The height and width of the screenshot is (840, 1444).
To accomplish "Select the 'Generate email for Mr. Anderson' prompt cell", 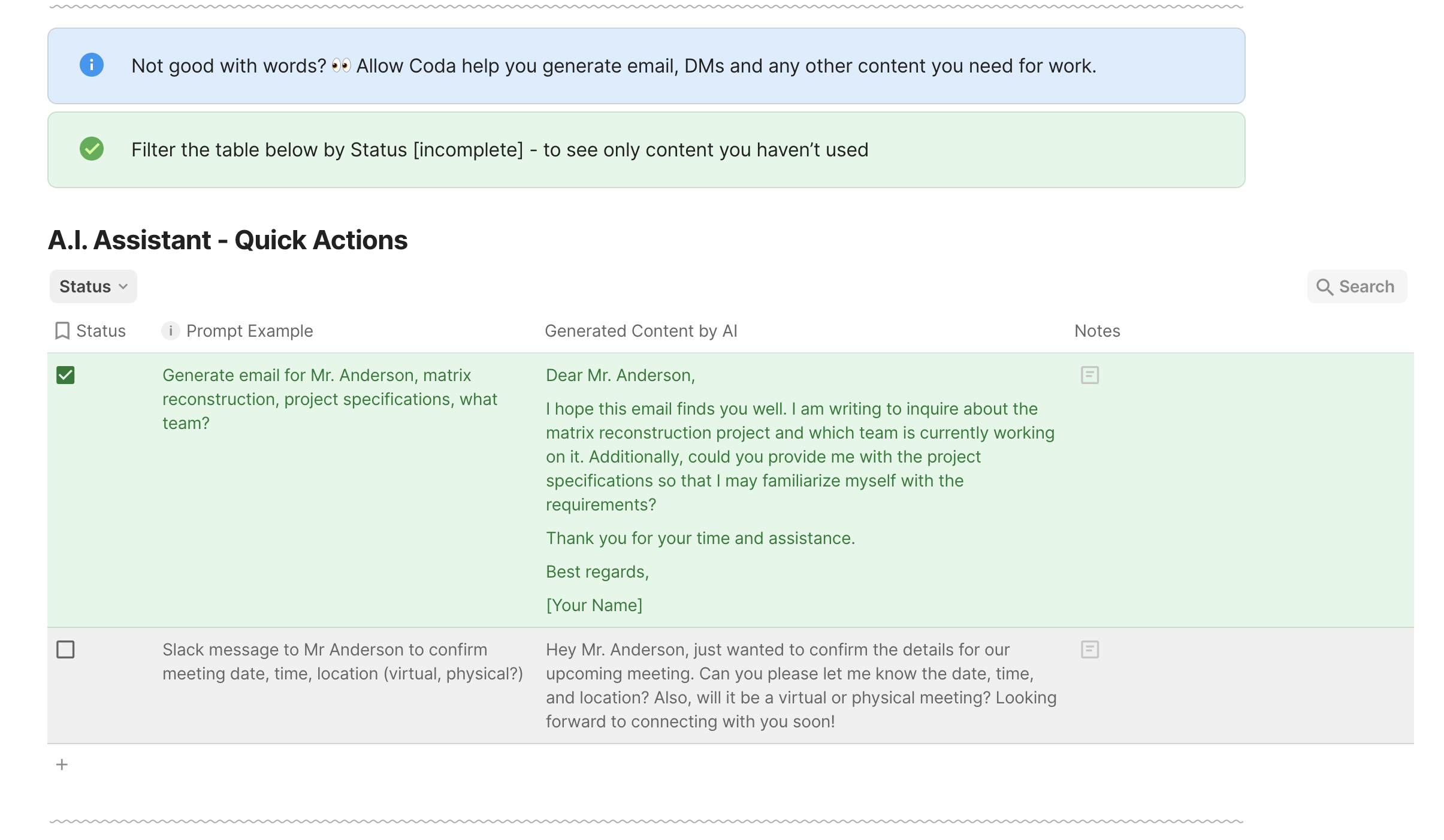I will point(330,399).
